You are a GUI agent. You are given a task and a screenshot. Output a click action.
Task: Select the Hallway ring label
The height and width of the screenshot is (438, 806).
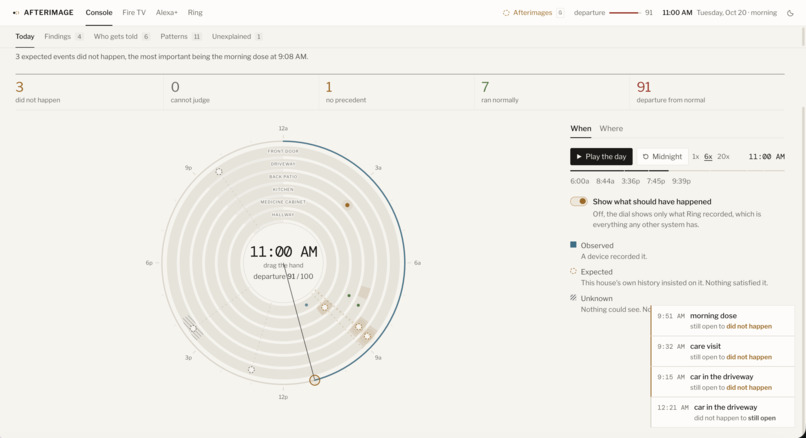click(283, 214)
